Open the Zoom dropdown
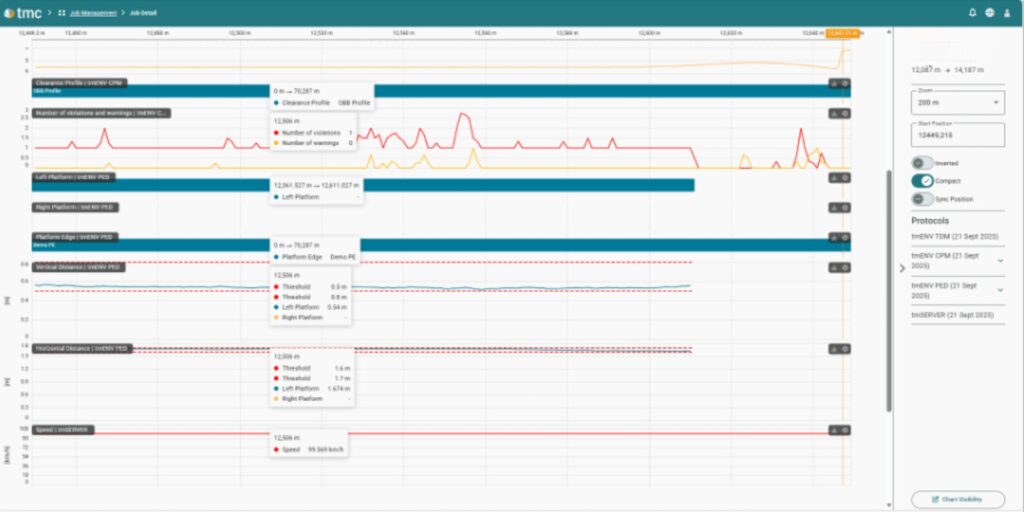The image size is (1024, 512). 957,102
